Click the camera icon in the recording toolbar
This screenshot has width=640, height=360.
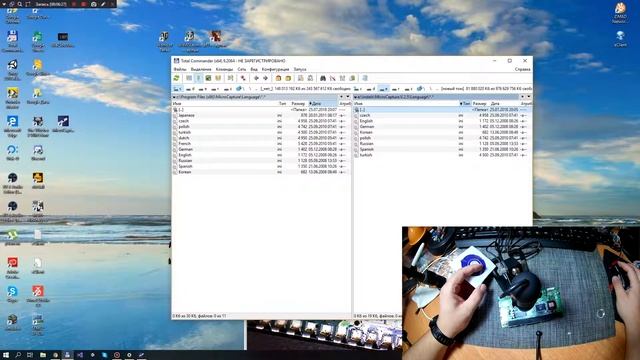click(x=93, y=4)
